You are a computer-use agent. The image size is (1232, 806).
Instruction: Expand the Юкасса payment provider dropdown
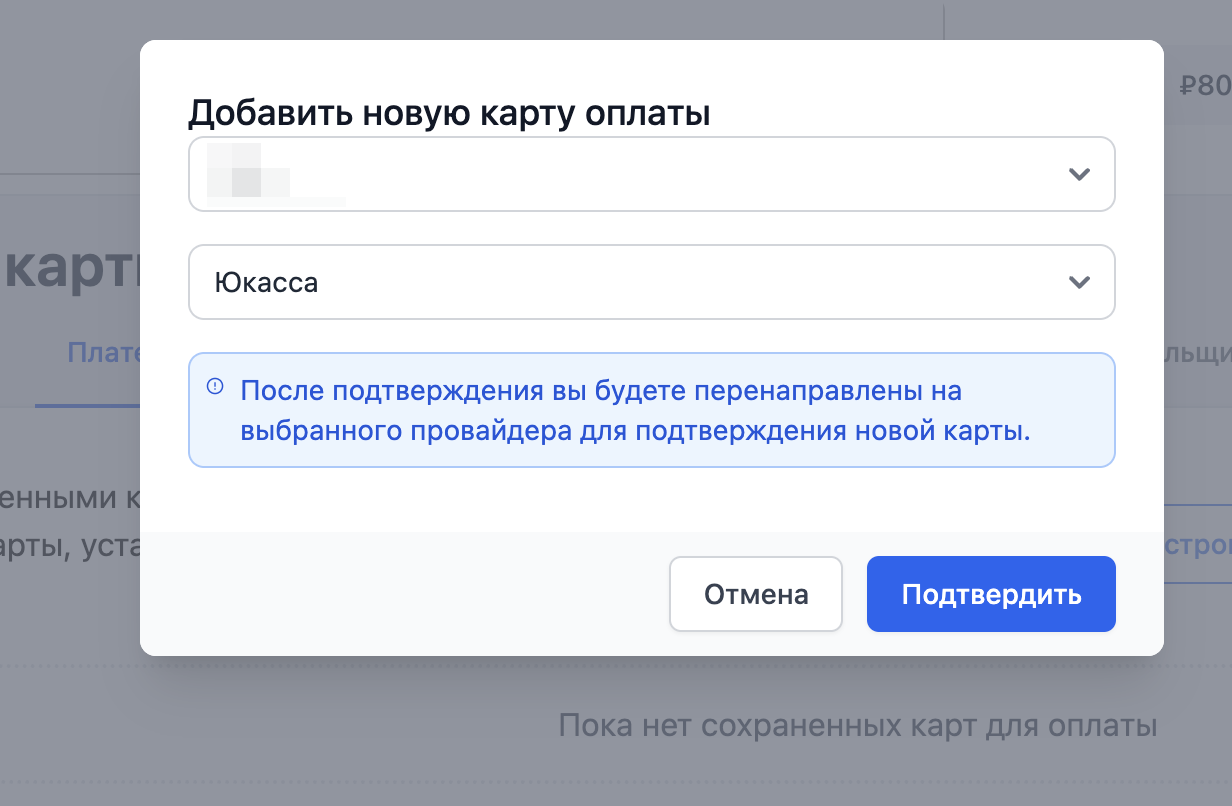point(650,282)
